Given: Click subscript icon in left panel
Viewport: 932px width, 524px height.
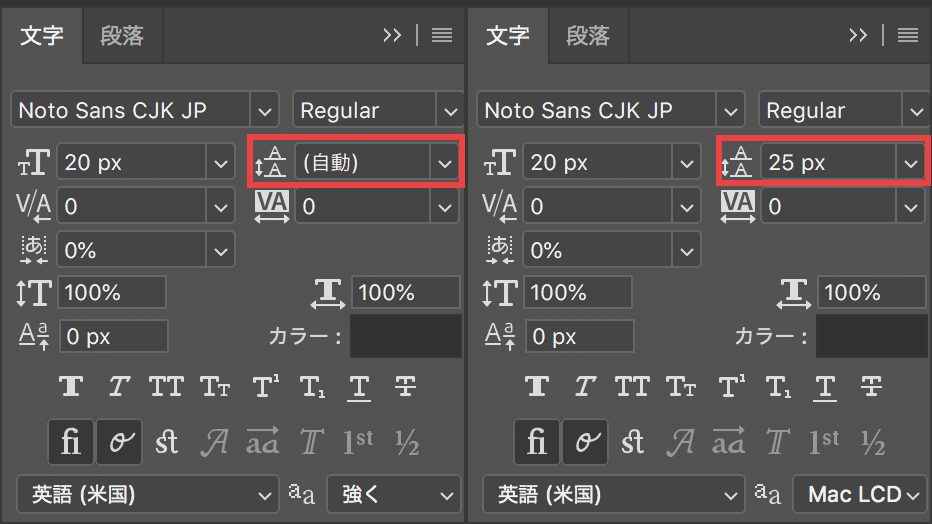Looking at the screenshot, I should click(312, 386).
